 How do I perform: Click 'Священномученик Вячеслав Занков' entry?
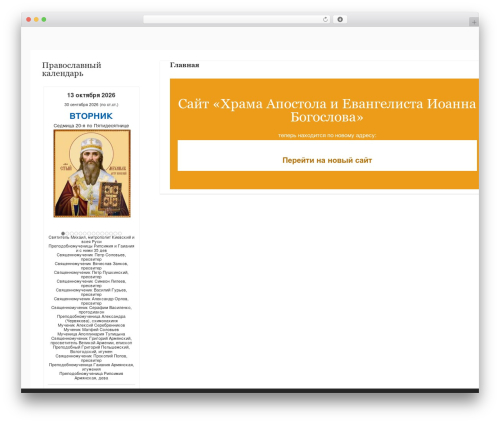click(x=91, y=266)
